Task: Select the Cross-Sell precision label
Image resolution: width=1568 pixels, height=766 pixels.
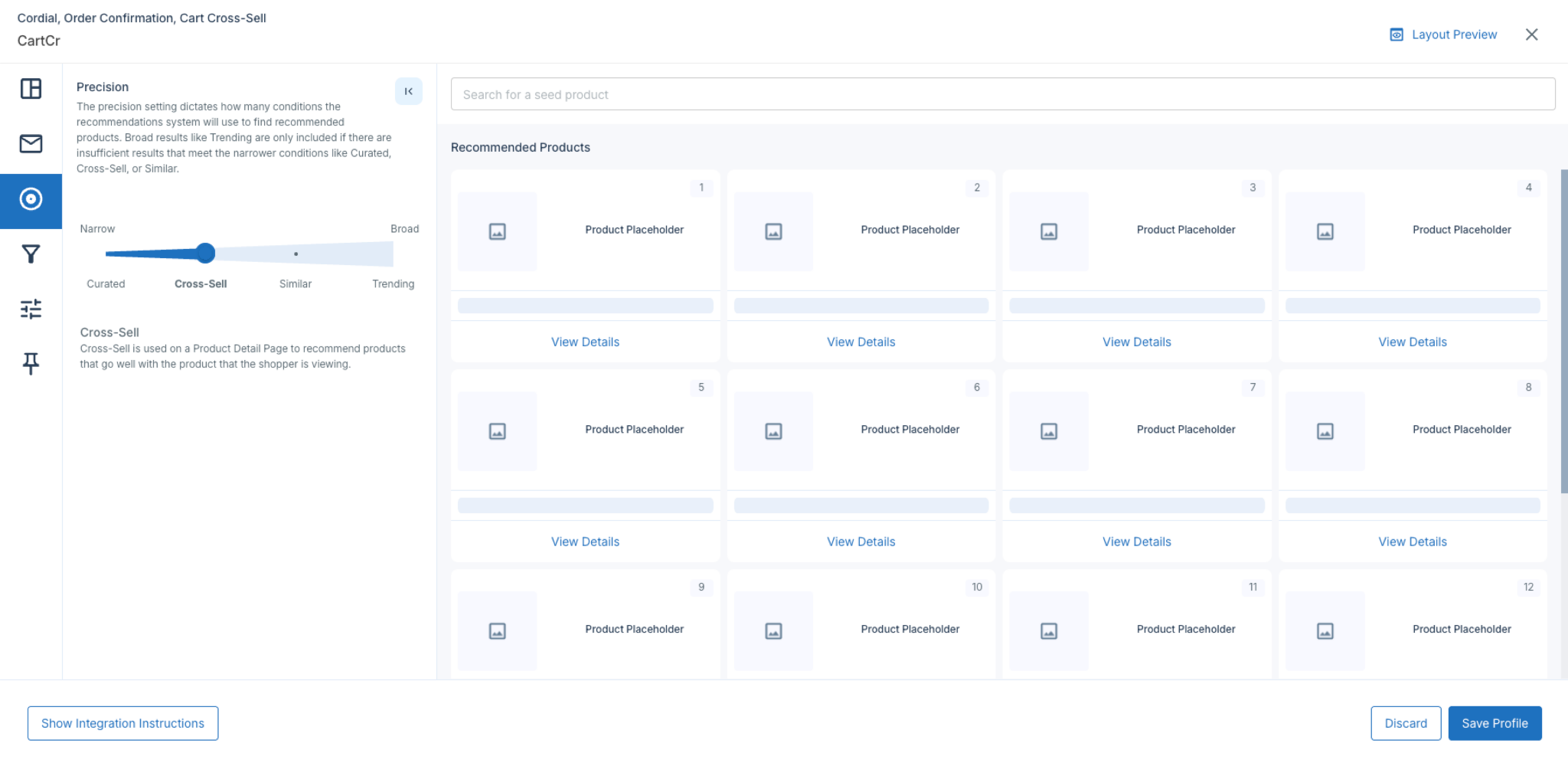Action: click(x=201, y=284)
